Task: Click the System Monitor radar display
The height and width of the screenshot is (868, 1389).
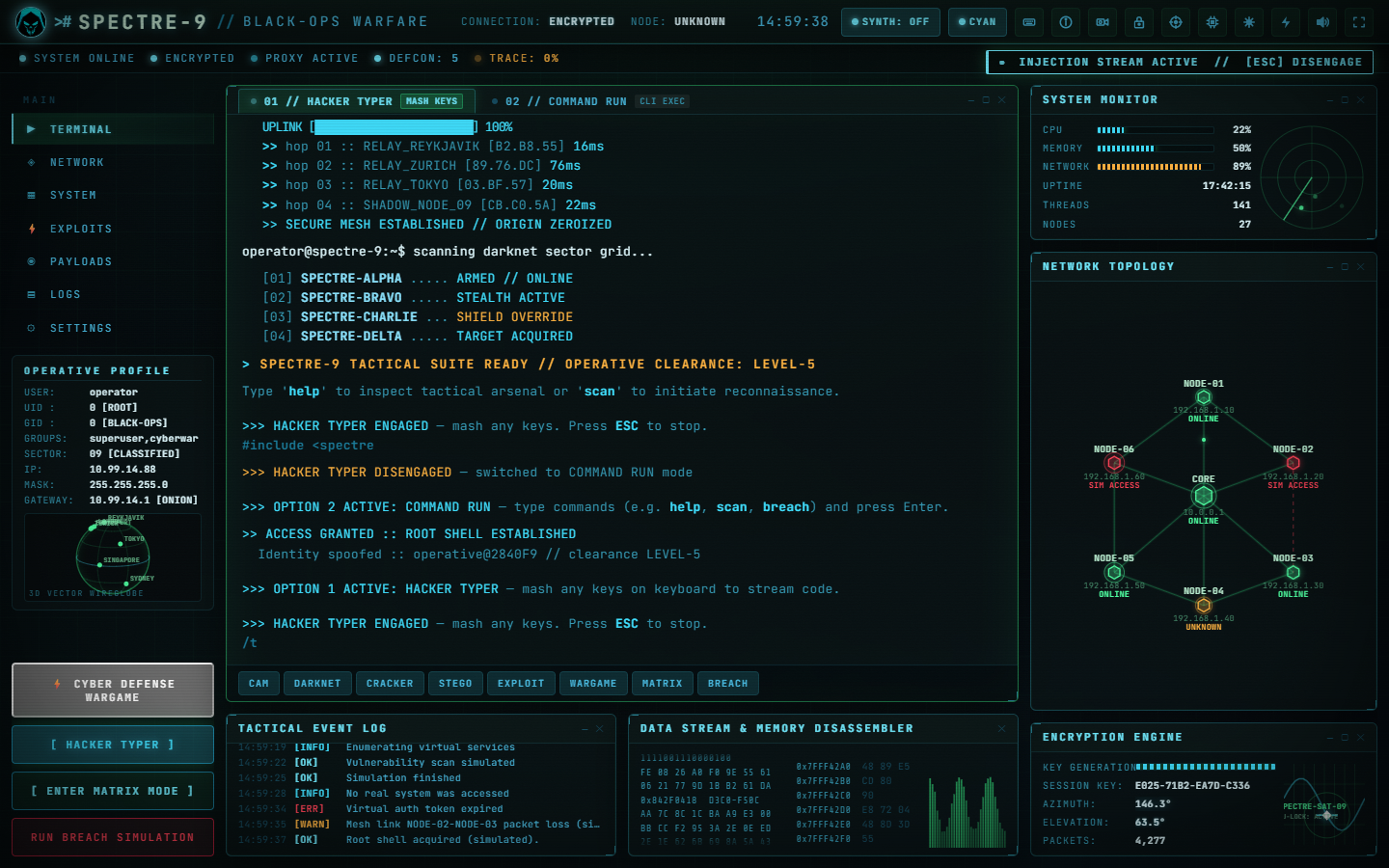Action: 1311,177
